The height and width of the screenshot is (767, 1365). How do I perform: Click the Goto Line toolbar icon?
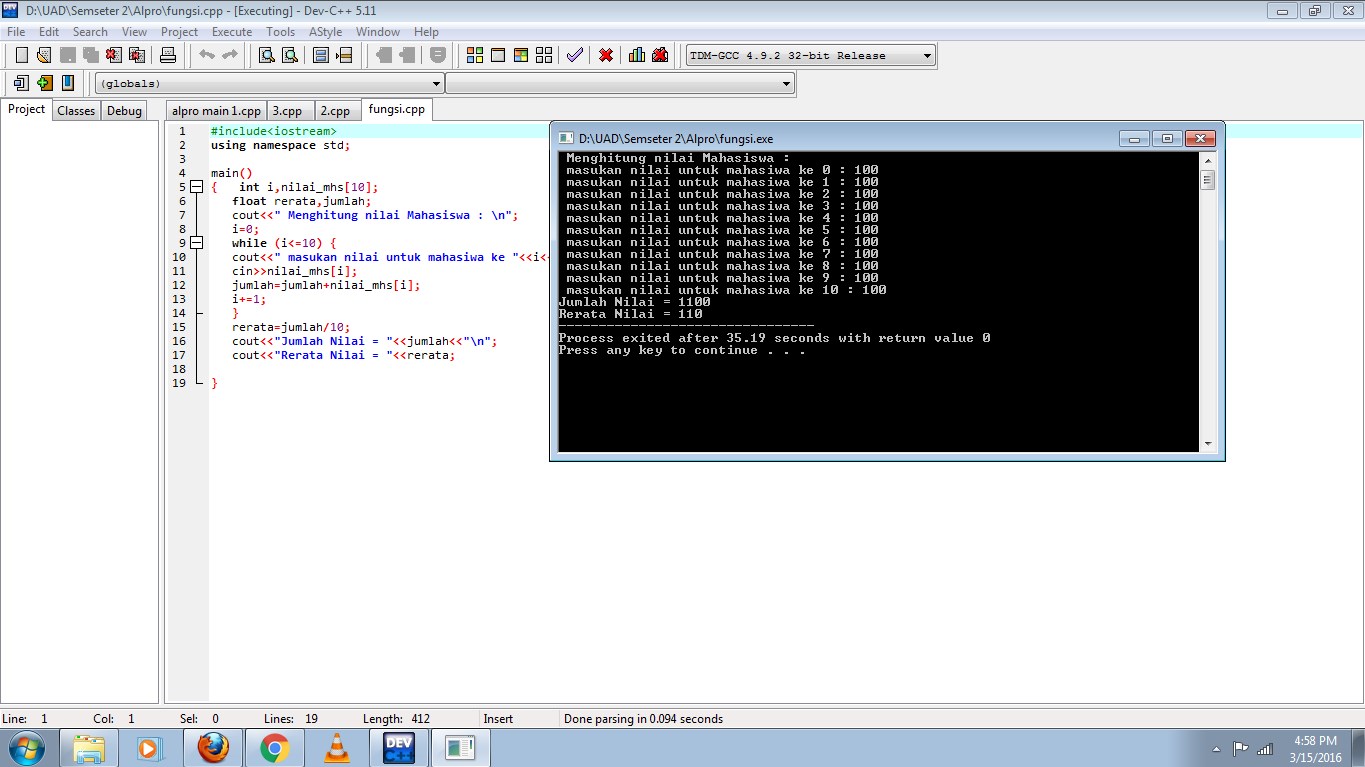click(344, 55)
